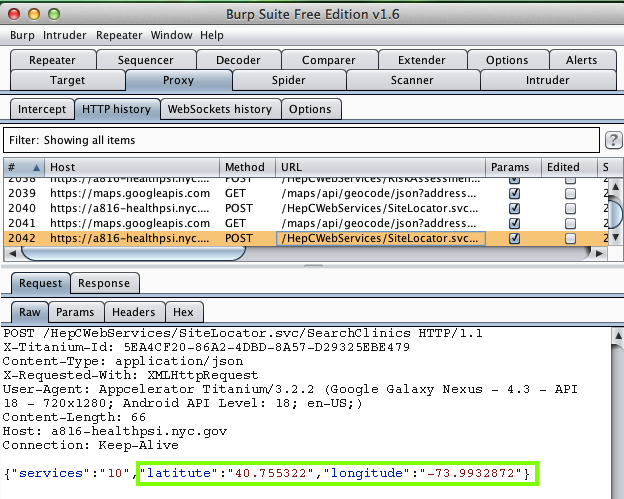Click the vertical scrollbar thumb of history table

pyautogui.click(x=615, y=215)
